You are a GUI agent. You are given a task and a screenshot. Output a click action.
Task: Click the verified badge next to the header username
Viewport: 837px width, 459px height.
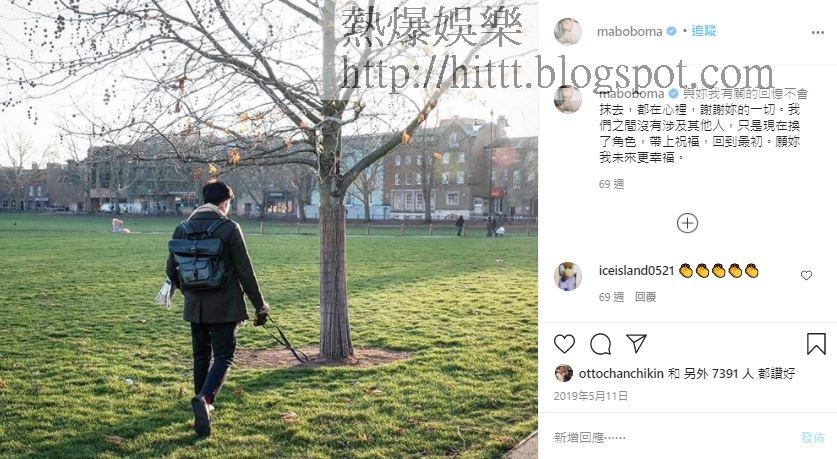point(672,31)
